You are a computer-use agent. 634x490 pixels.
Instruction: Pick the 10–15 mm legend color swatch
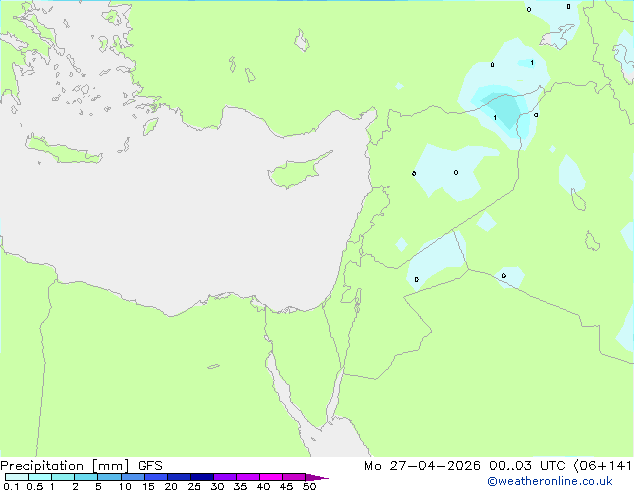[132, 477]
